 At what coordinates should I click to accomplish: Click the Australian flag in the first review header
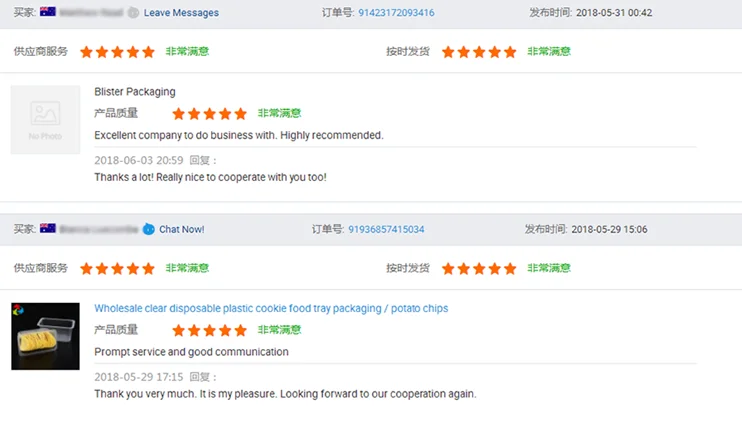click(x=48, y=12)
